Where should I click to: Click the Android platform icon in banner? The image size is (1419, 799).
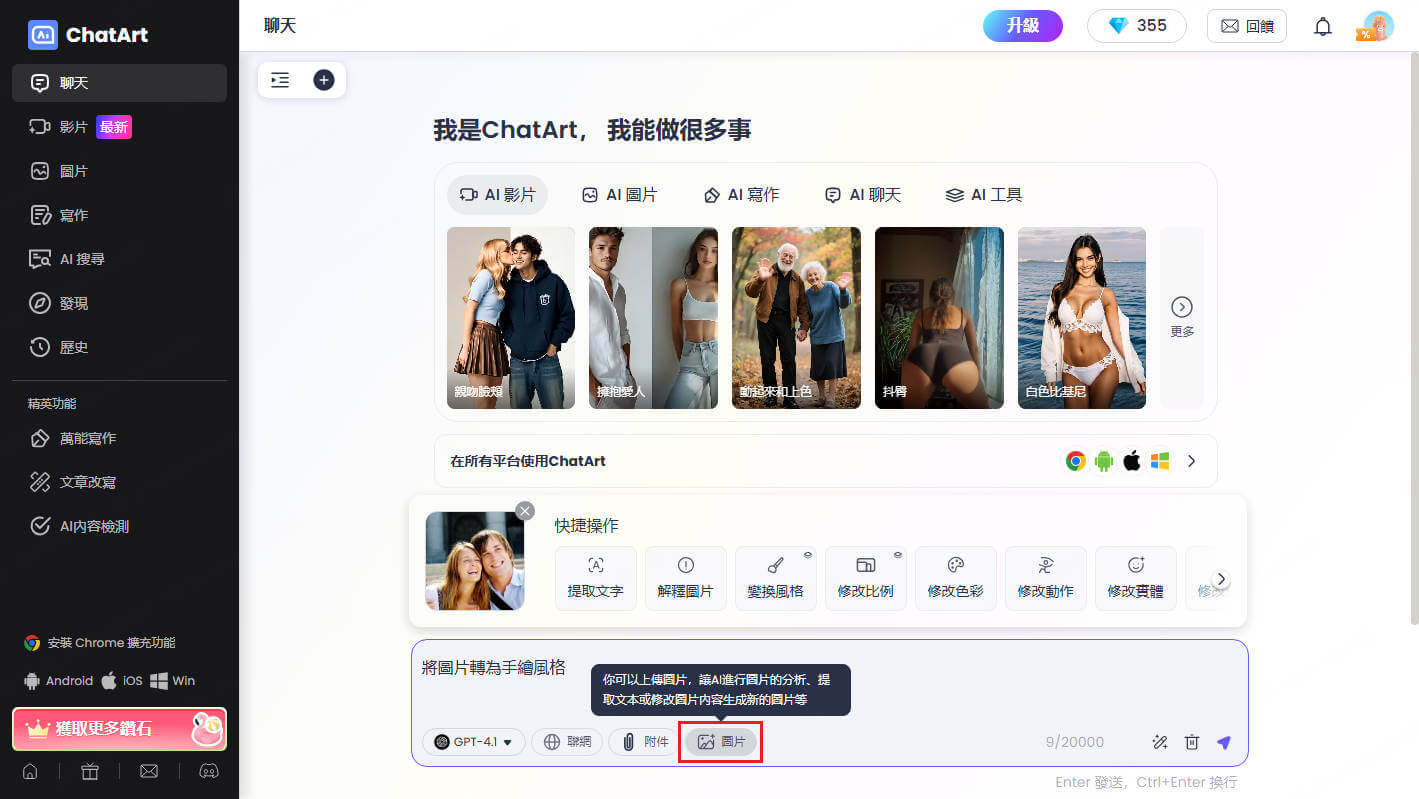pos(1104,461)
